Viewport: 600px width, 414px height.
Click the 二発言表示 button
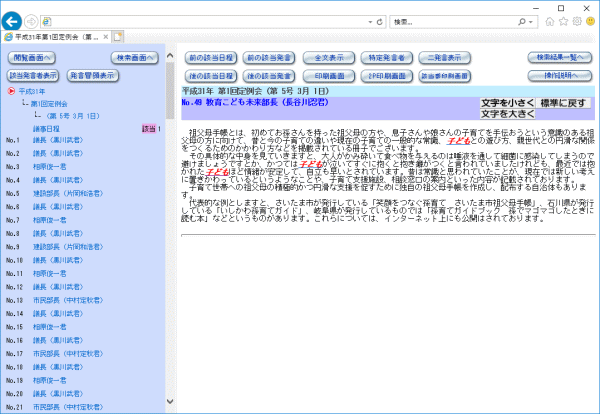[x=445, y=58]
